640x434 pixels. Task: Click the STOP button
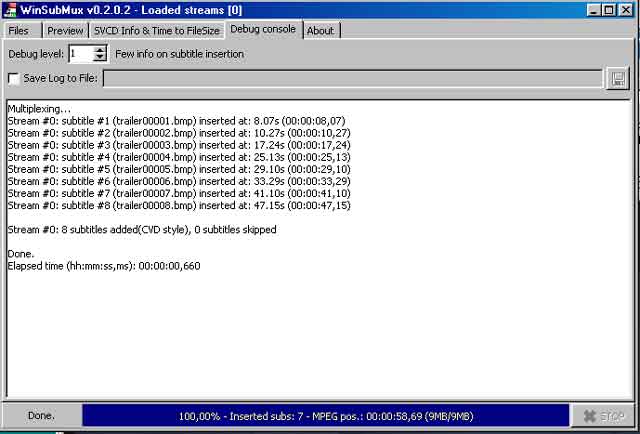[x=604, y=416]
